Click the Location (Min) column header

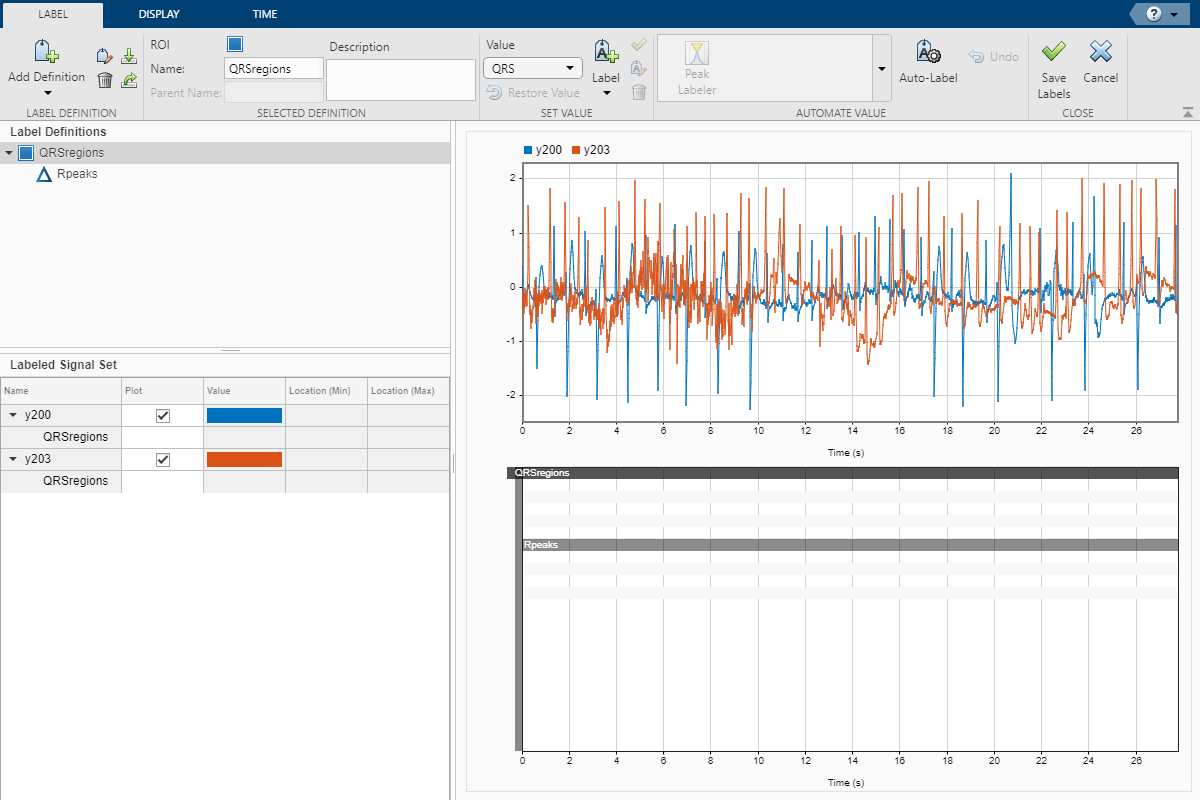pos(326,390)
